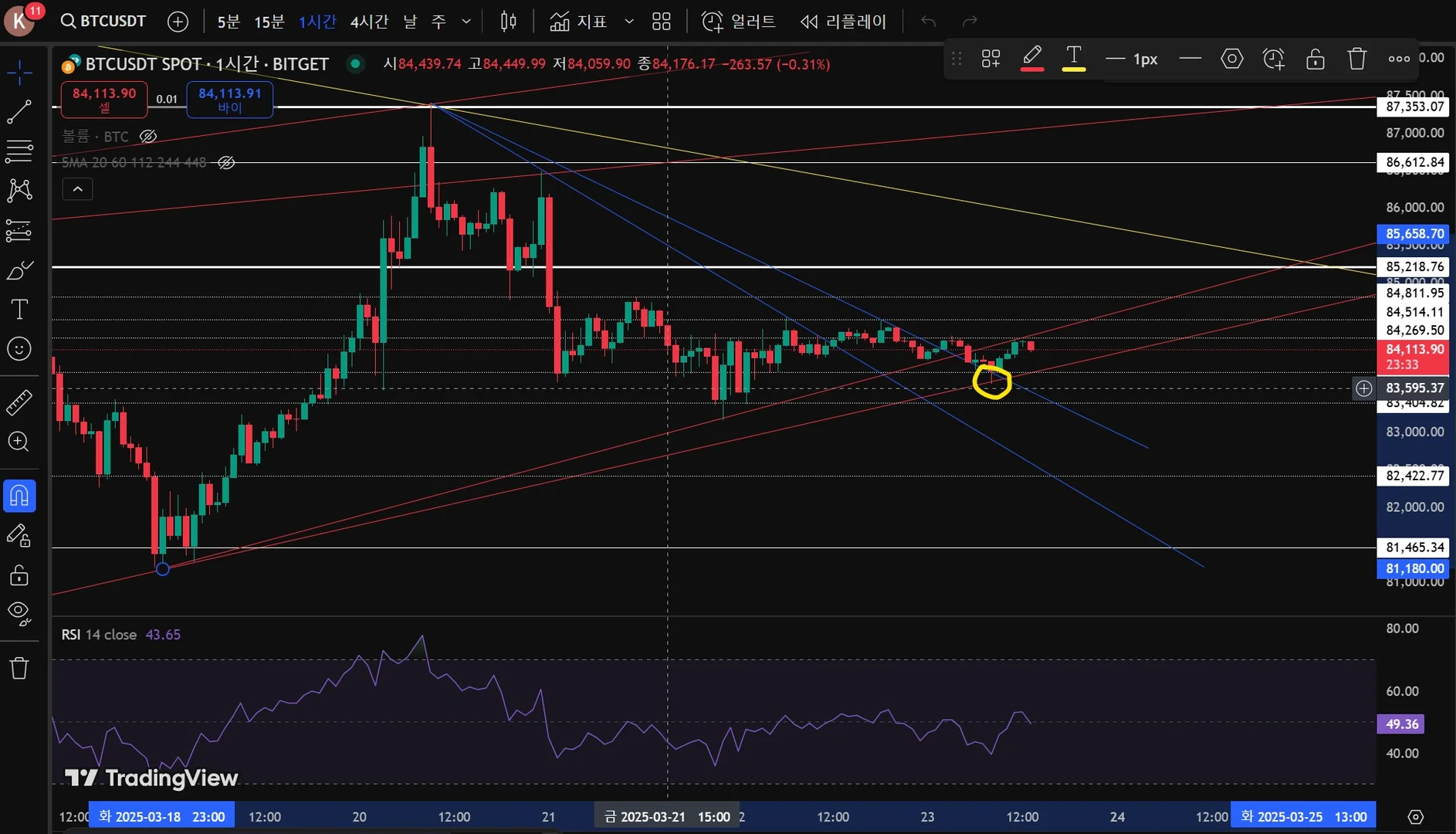
Task: Toggle magnet mode on the left sidebar
Action: [x=19, y=496]
